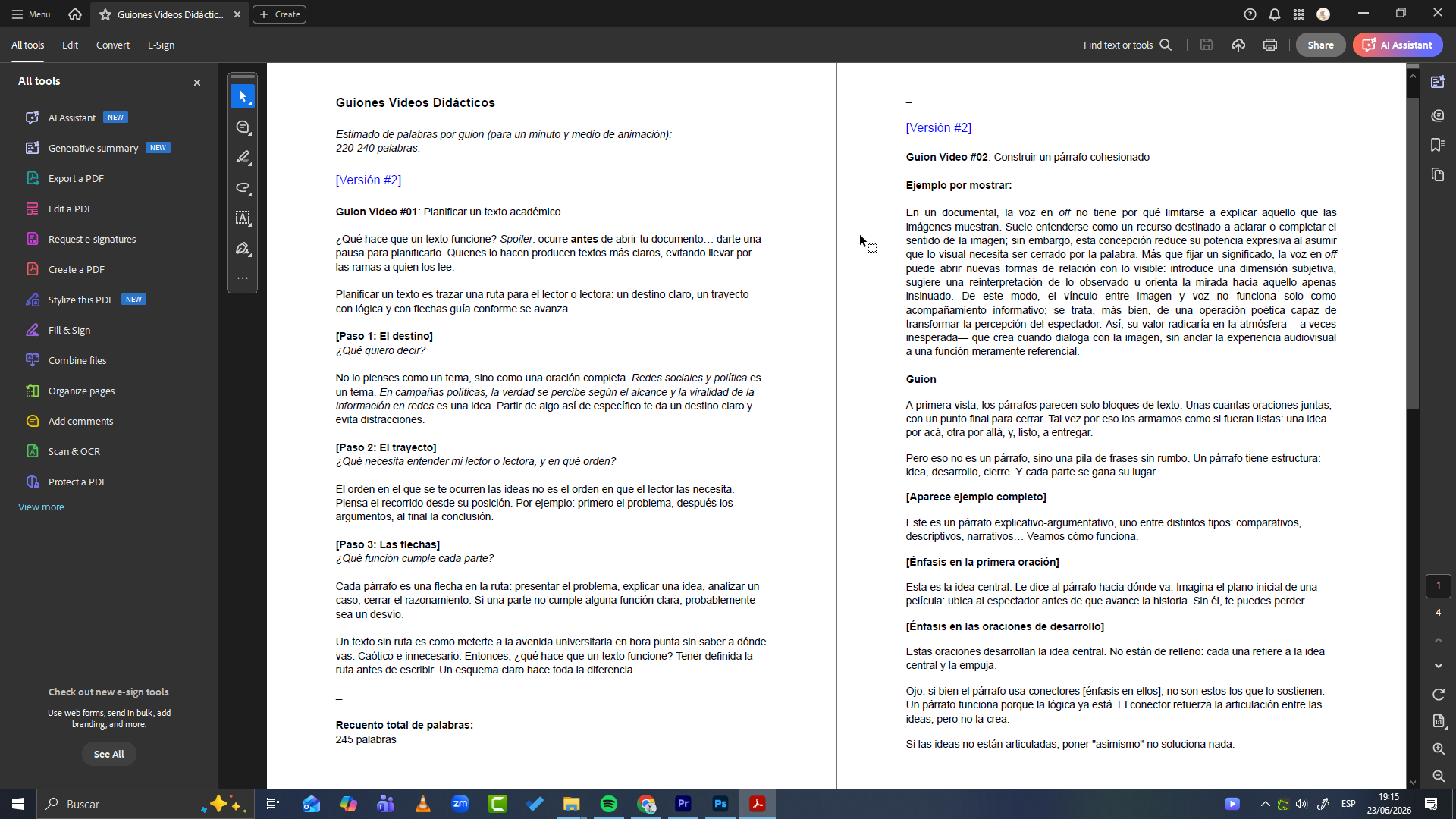Open the page thumbnails panel on right rail
The width and height of the screenshot is (1456, 819).
click(x=1438, y=175)
